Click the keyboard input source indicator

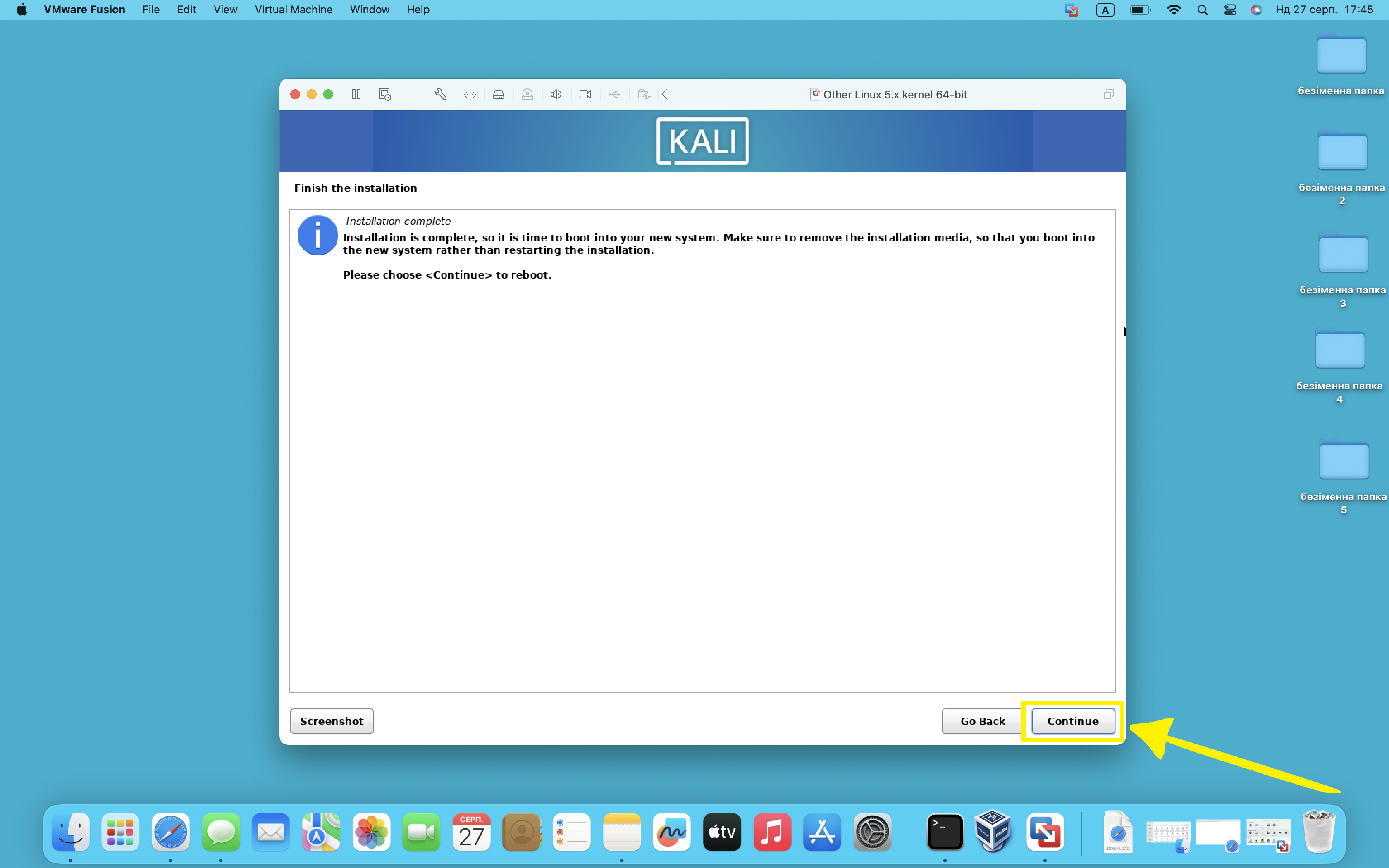click(x=1105, y=10)
